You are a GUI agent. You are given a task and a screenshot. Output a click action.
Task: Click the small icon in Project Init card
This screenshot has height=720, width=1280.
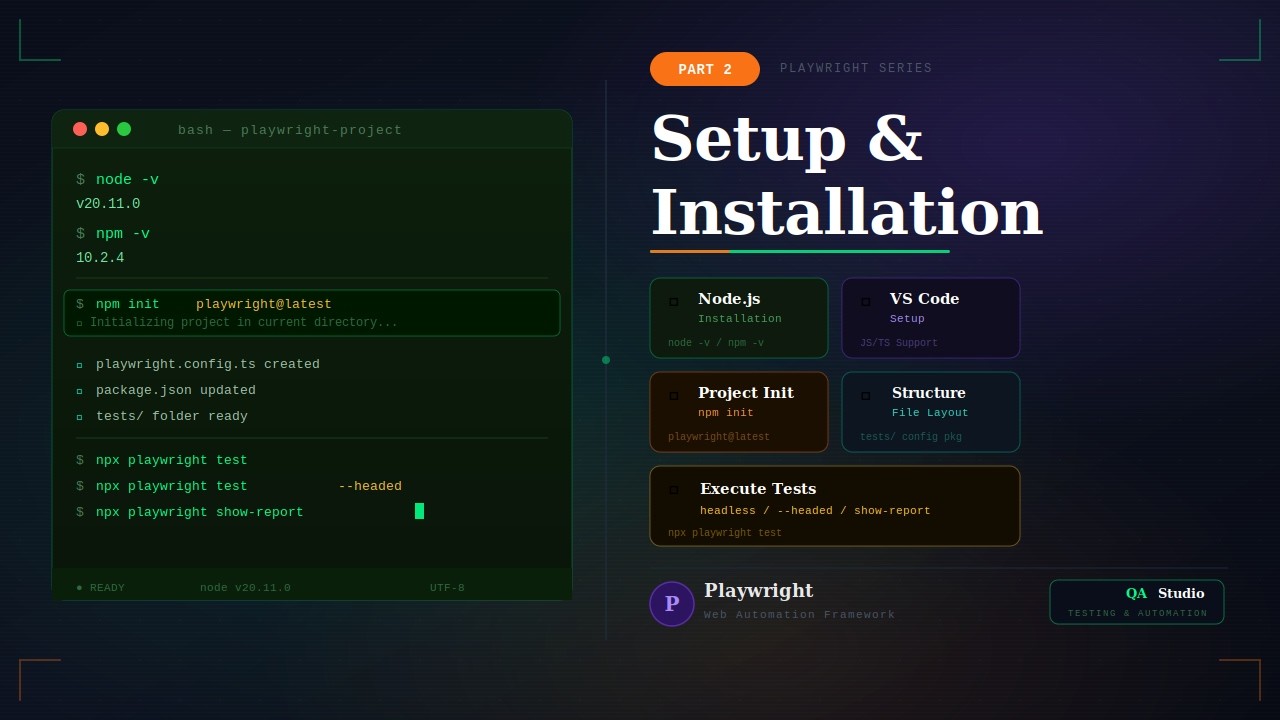(674, 396)
